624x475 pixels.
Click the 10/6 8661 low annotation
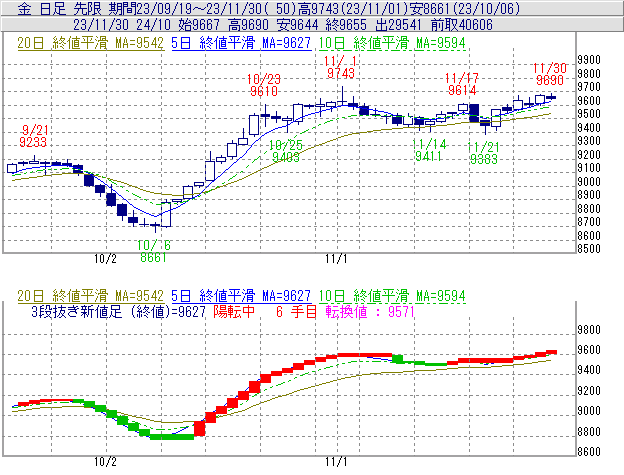click(154, 251)
